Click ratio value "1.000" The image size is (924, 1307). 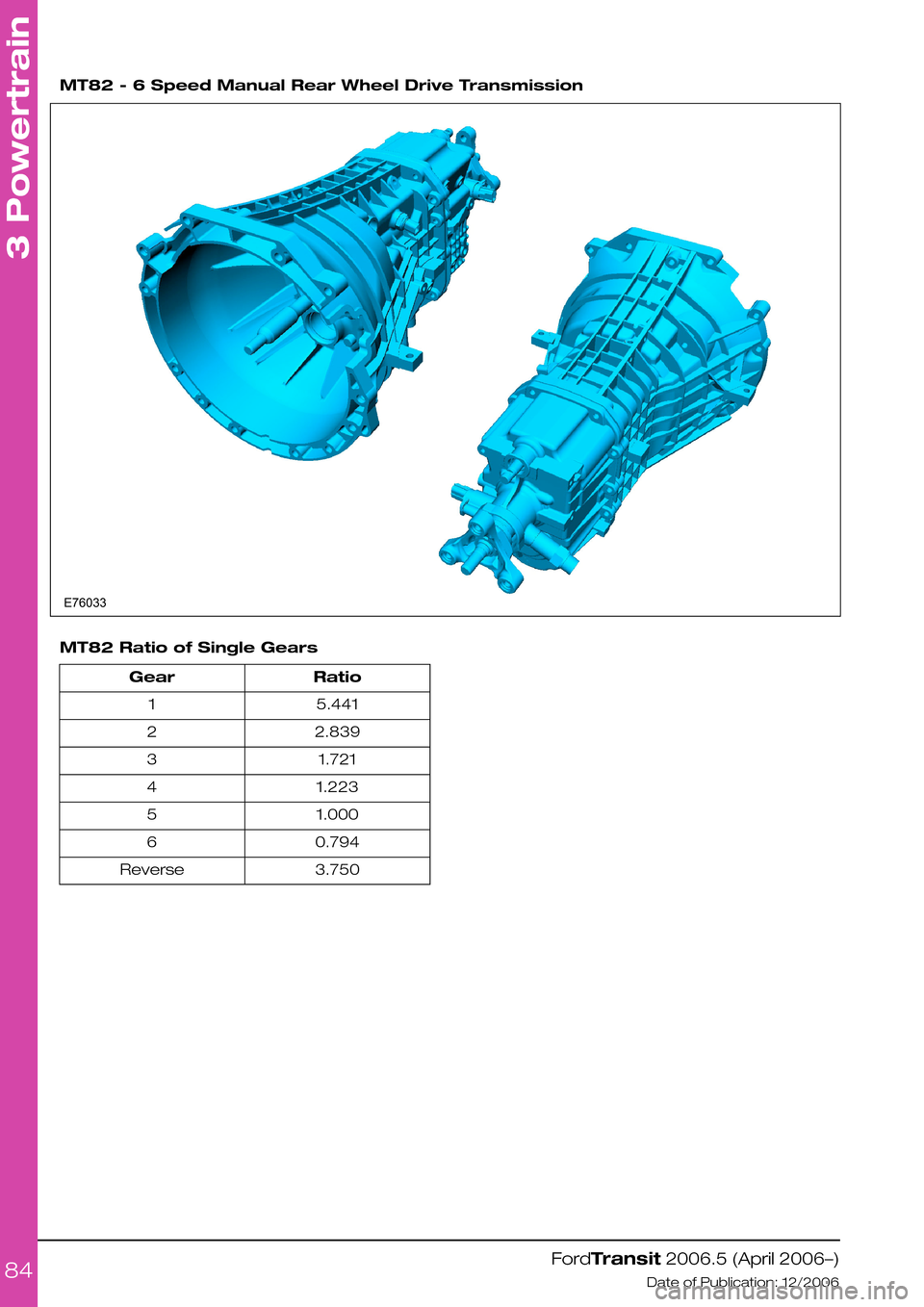[337, 815]
